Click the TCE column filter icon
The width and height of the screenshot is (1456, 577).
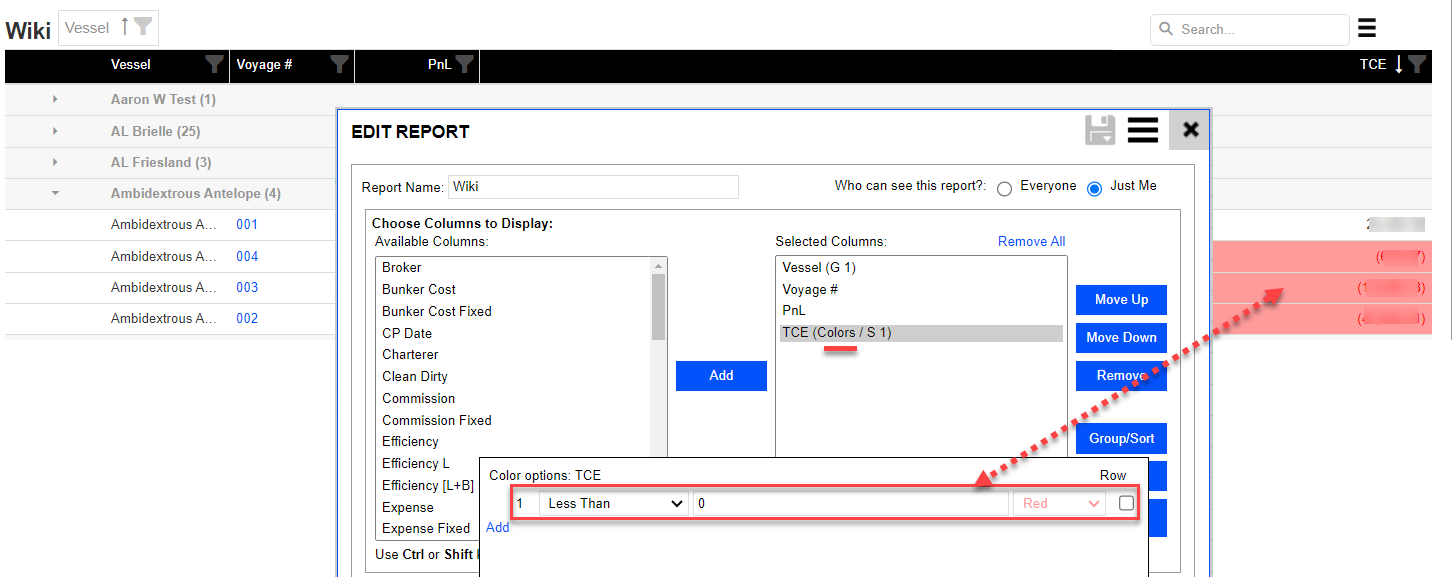click(1417, 65)
